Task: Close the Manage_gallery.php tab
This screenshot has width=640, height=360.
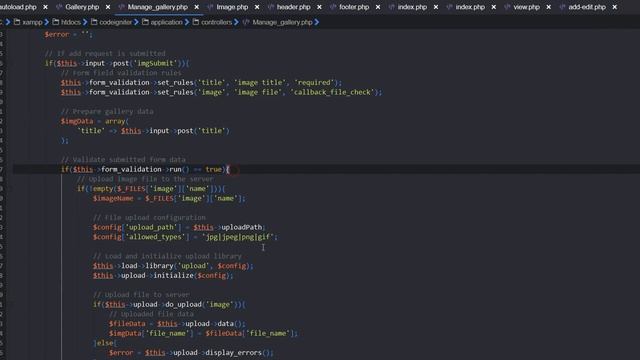Action: tap(197, 7)
